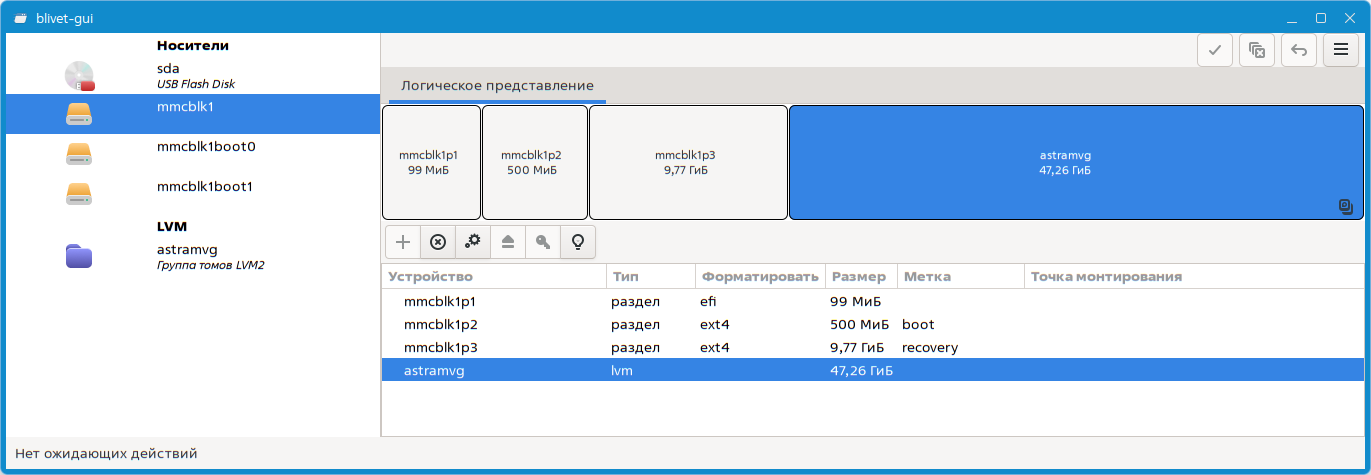Click the decrypt key icon
This screenshot has width=1371, height=475.
tap(542, 242)
